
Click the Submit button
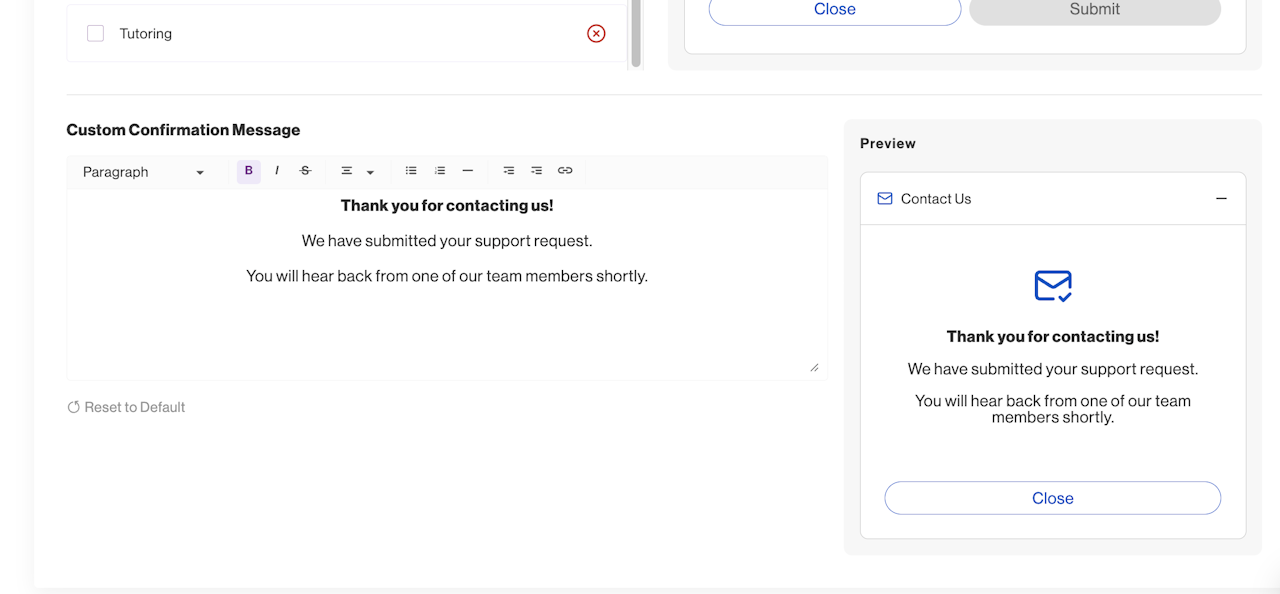click(1095, 10)
